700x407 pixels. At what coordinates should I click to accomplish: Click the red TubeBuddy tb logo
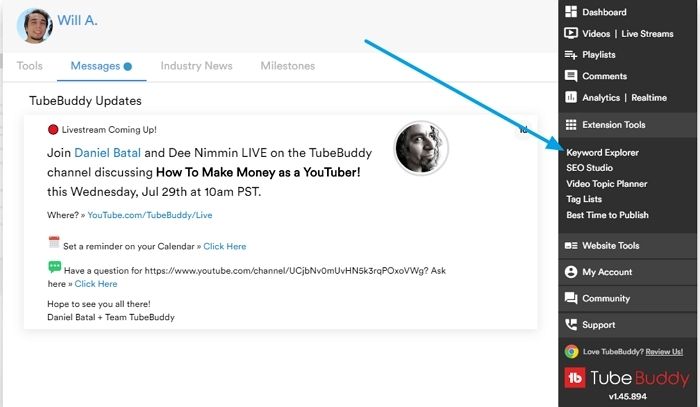click(x=575, y=378)
